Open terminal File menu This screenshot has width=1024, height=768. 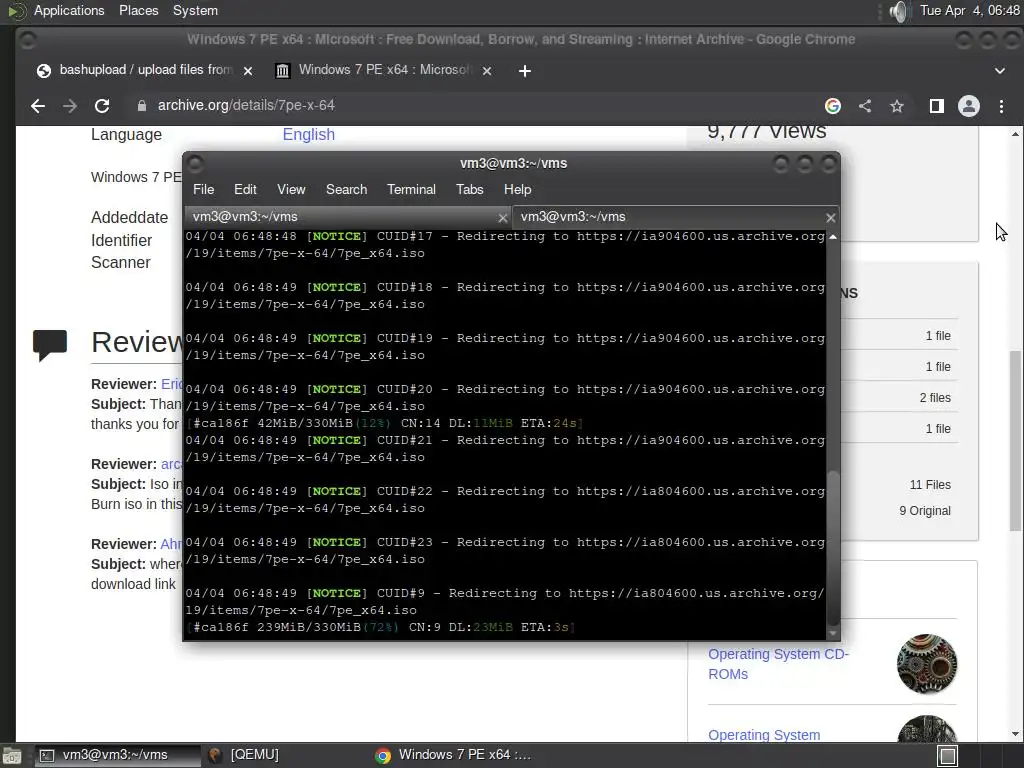(203, 189)
